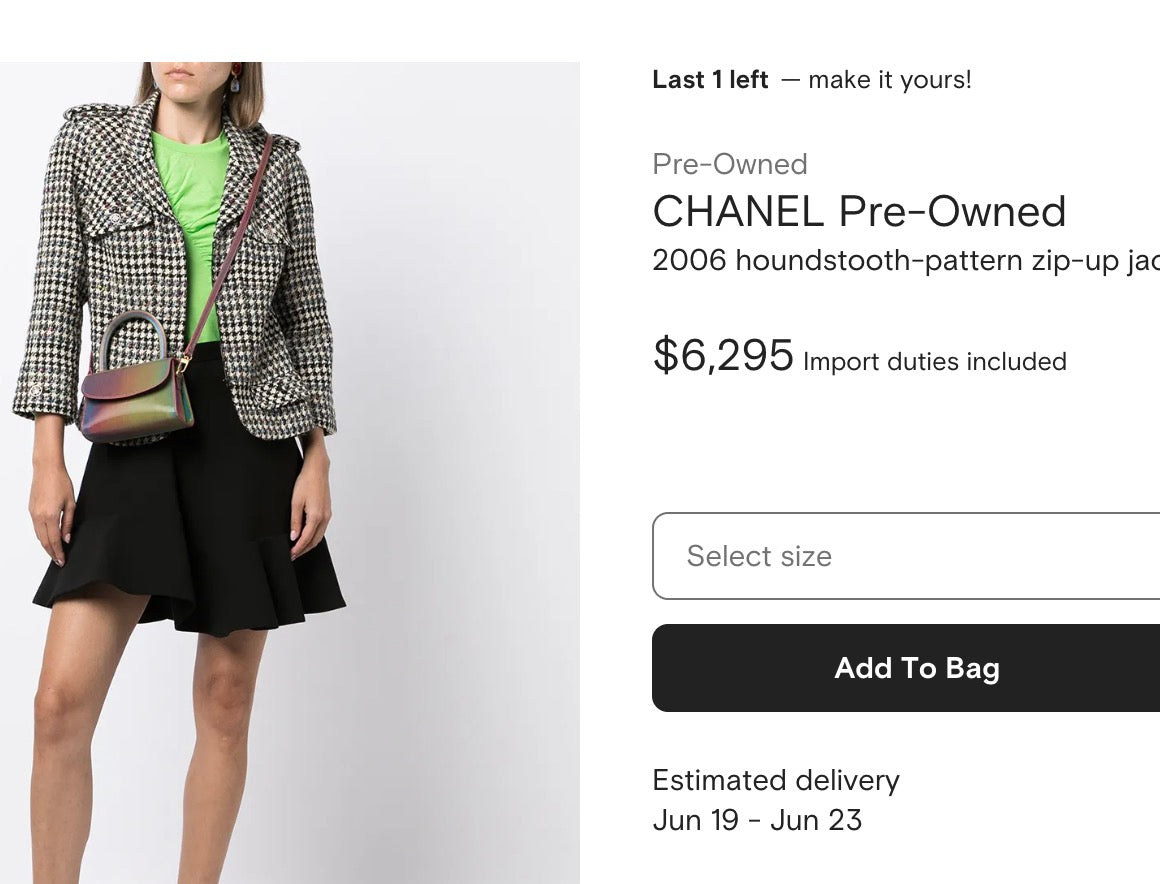The width and height of the screenshot is (1160, 884).
Task: Open the CHANEL Pre-Owned brand page
Action: 859,212
